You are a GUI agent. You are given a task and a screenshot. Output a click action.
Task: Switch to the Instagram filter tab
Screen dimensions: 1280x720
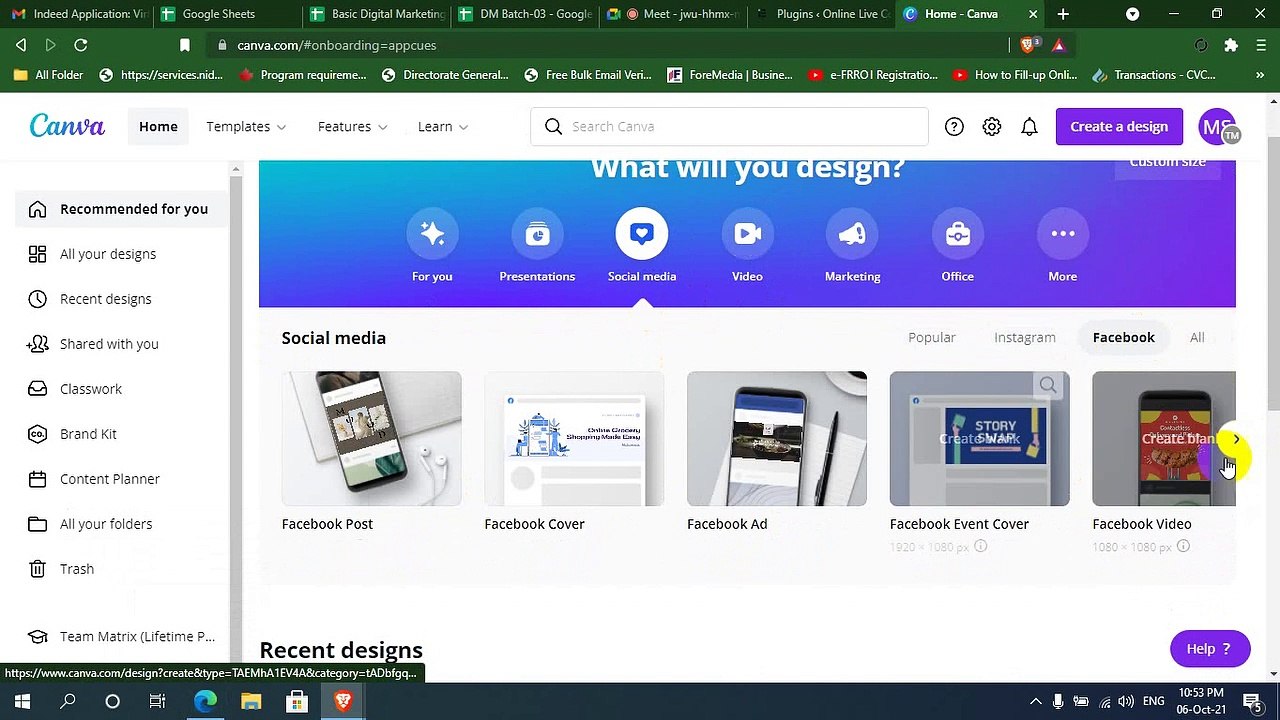point(1025,338)
